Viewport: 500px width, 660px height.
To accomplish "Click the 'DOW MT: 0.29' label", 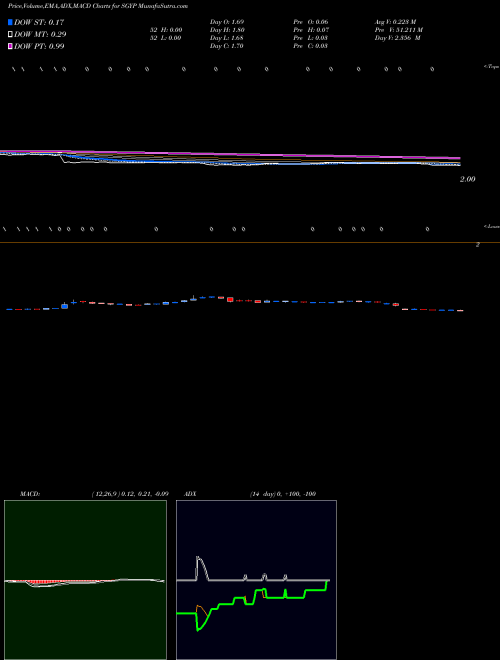I will pyautogui.click(x=40, y=34).
